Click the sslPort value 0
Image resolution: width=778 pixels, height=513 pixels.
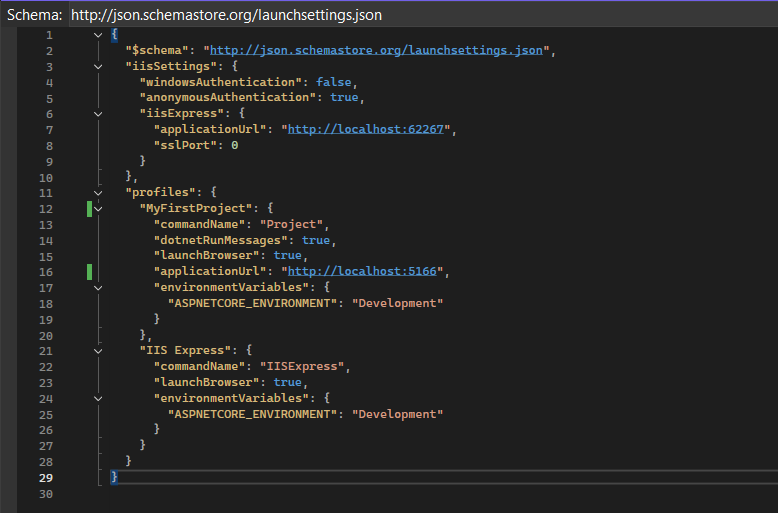point(235,145)
